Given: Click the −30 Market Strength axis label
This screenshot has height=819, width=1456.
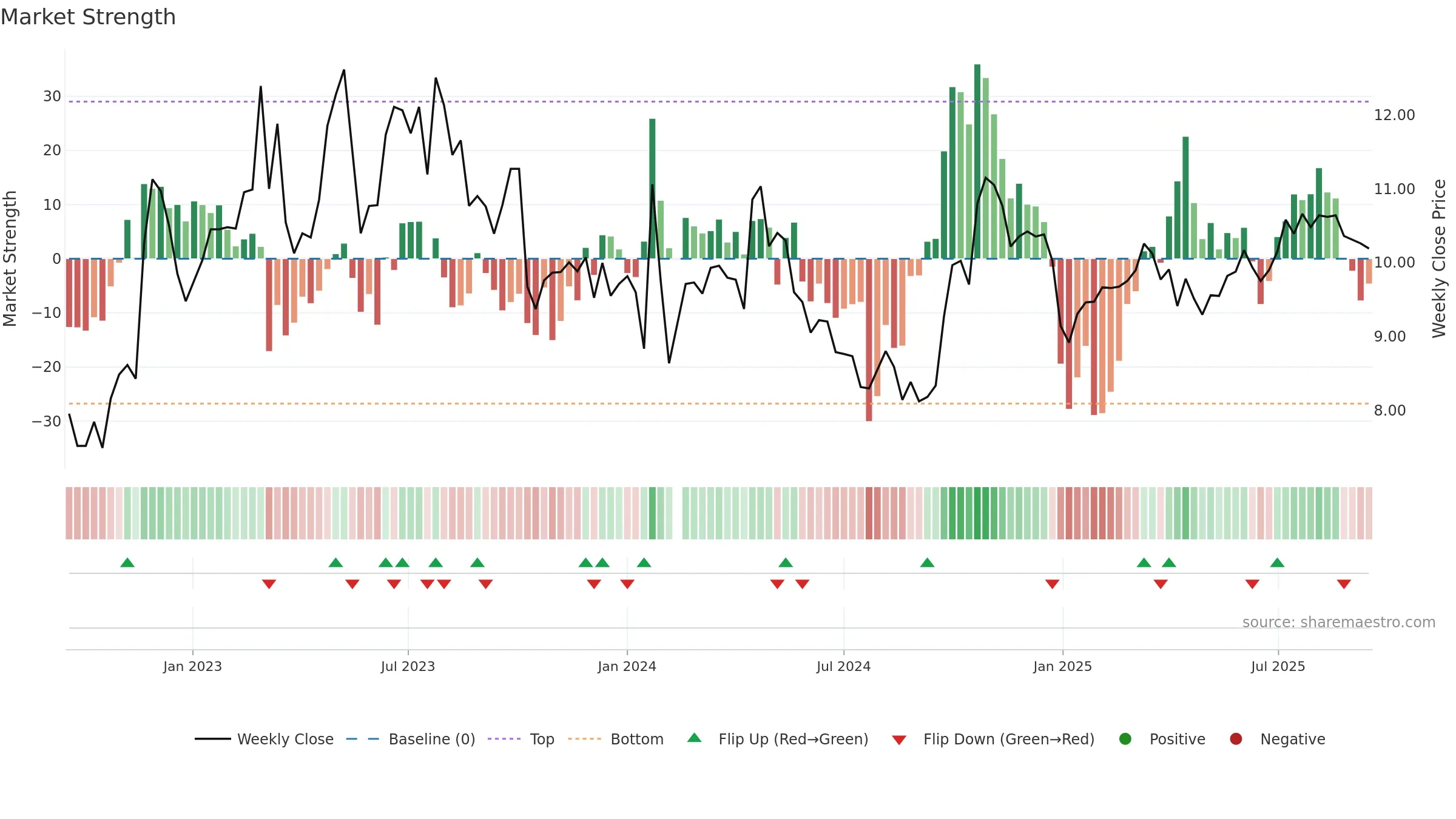Looking at the screenshot, I should coord(47,421).
